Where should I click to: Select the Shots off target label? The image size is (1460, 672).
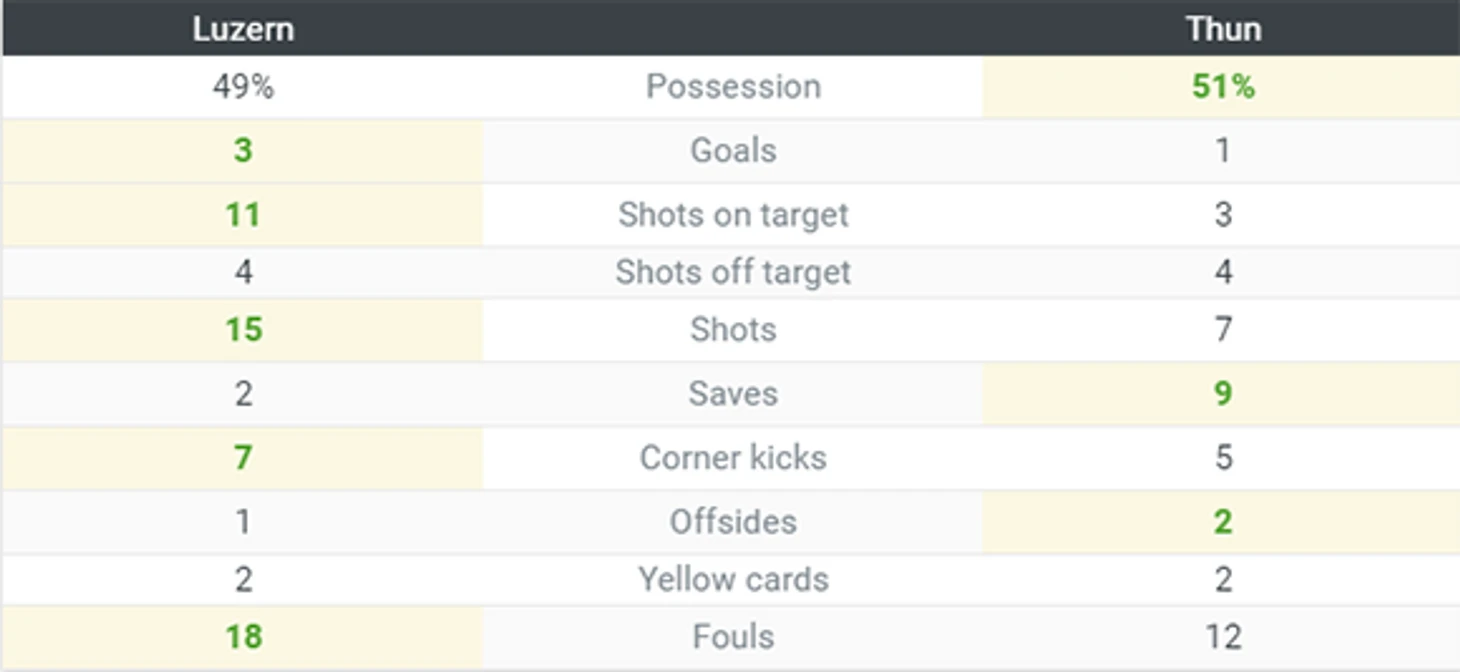click(733, 272)
